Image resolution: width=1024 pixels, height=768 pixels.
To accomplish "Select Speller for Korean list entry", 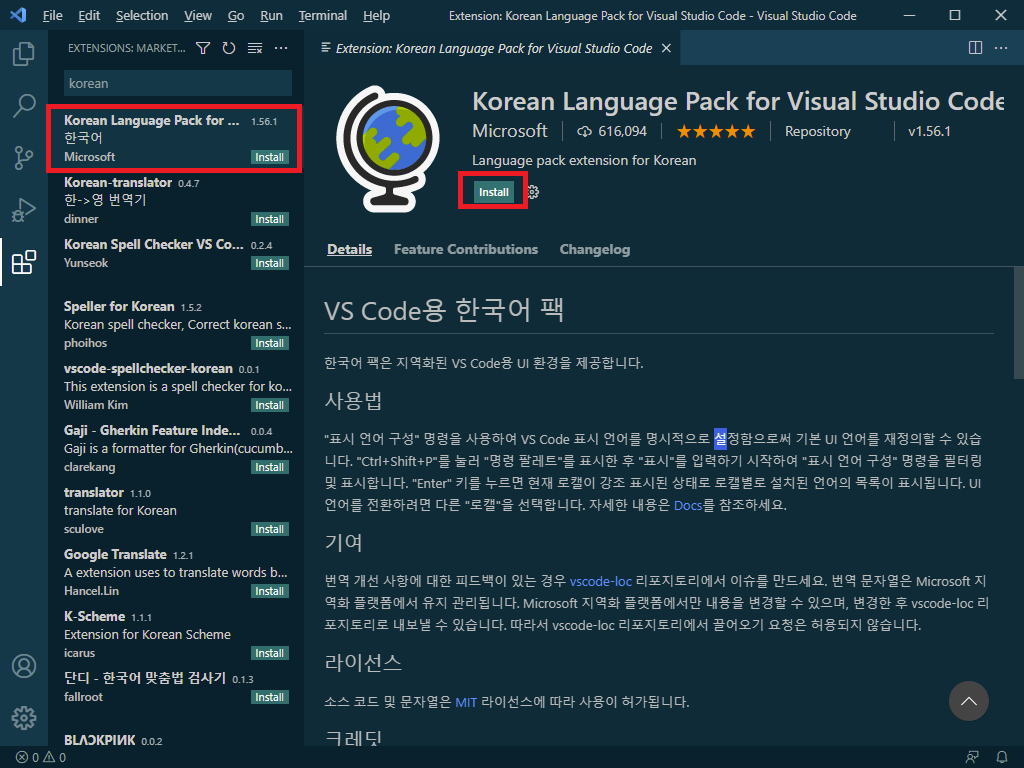I will pos(176,325).
